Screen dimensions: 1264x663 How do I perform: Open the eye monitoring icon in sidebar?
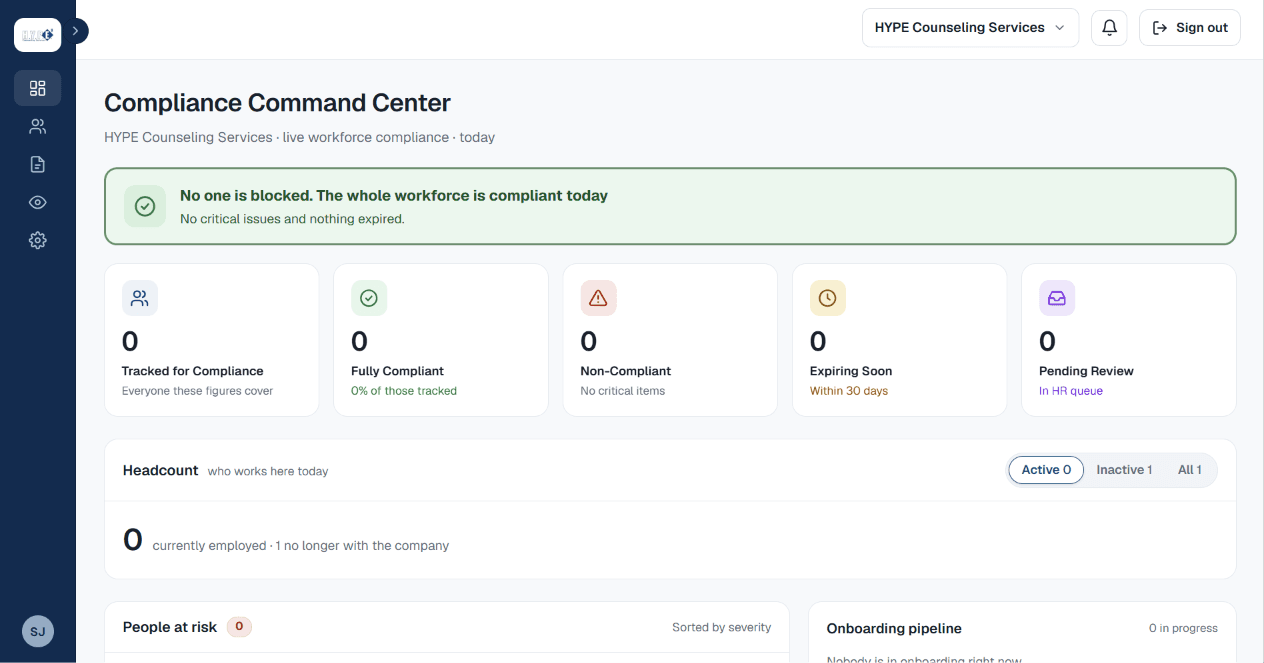coord(38,202)
